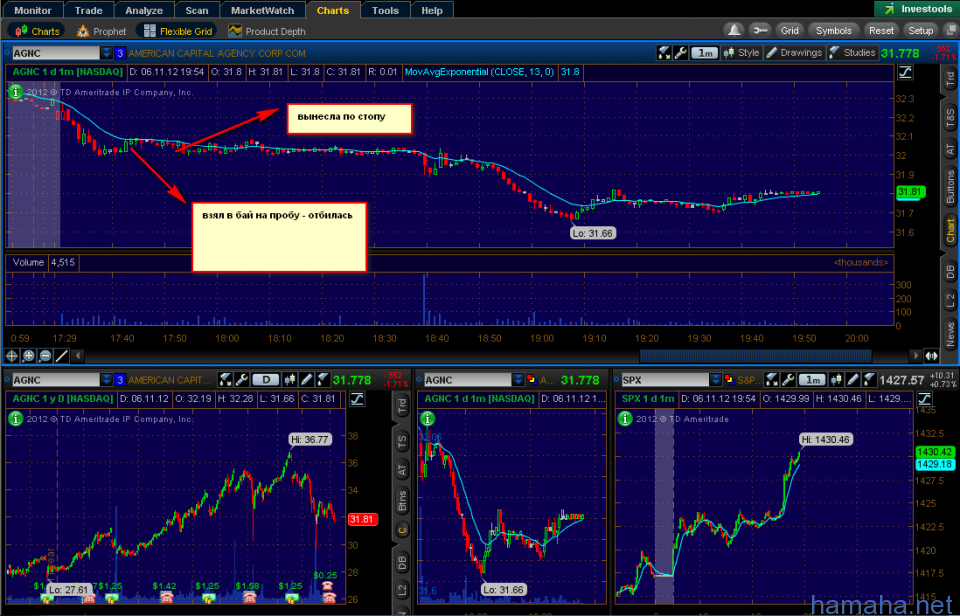Click the SPX chart style candles icon
Screen dimensions: 960x616
click(837, 380)
